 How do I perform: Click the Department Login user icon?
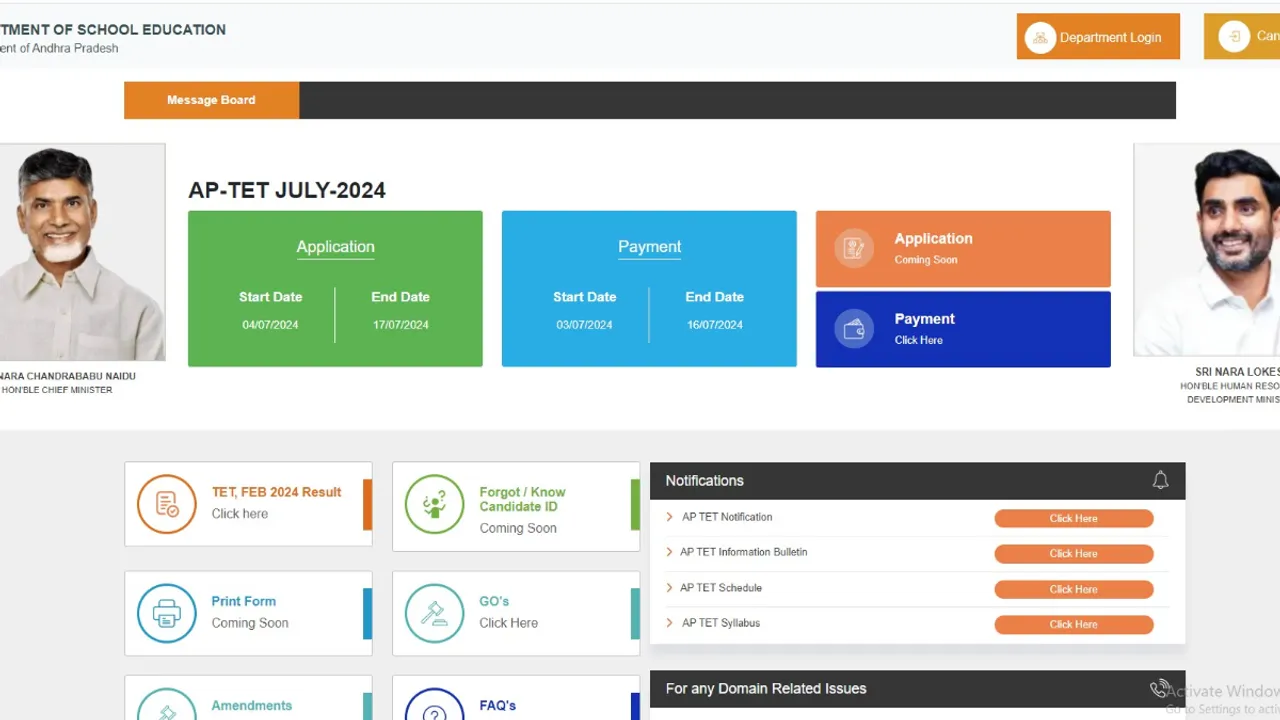click(x=1040, y=38)
